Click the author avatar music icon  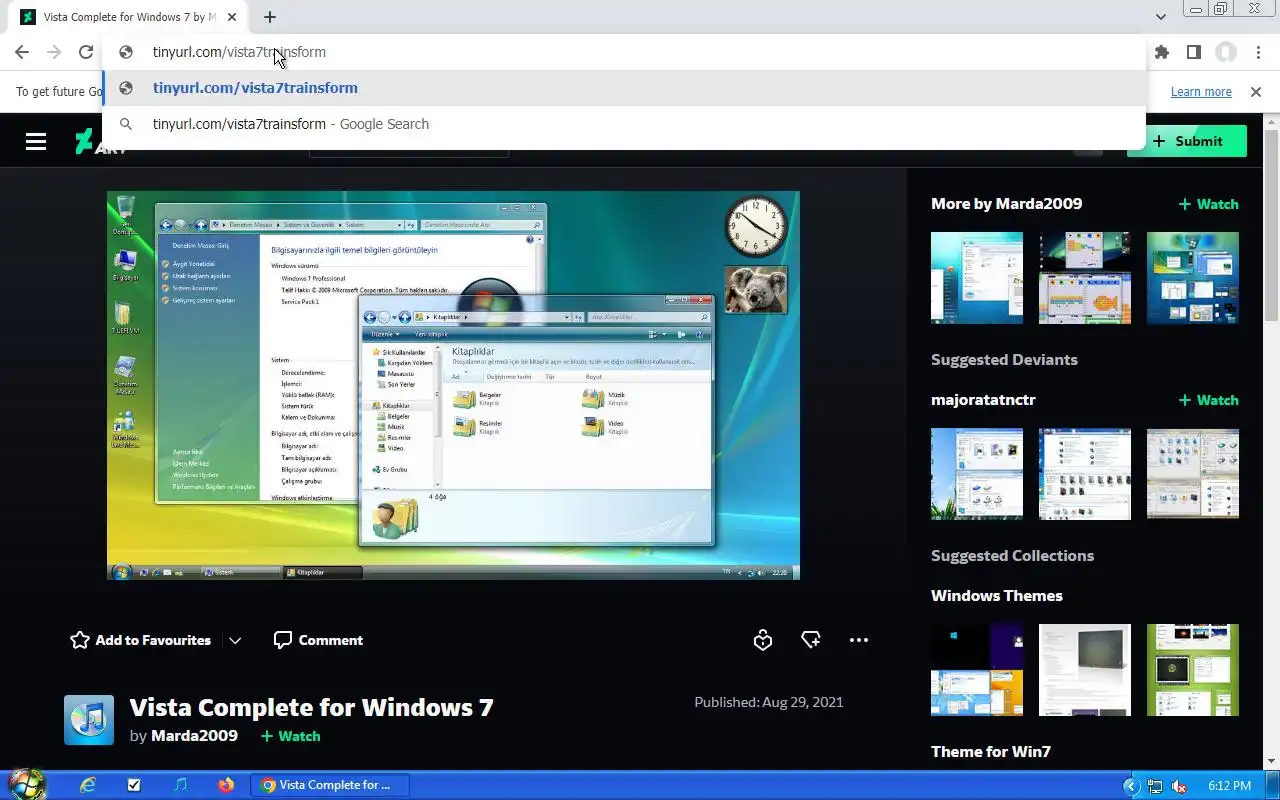[89, 720]
